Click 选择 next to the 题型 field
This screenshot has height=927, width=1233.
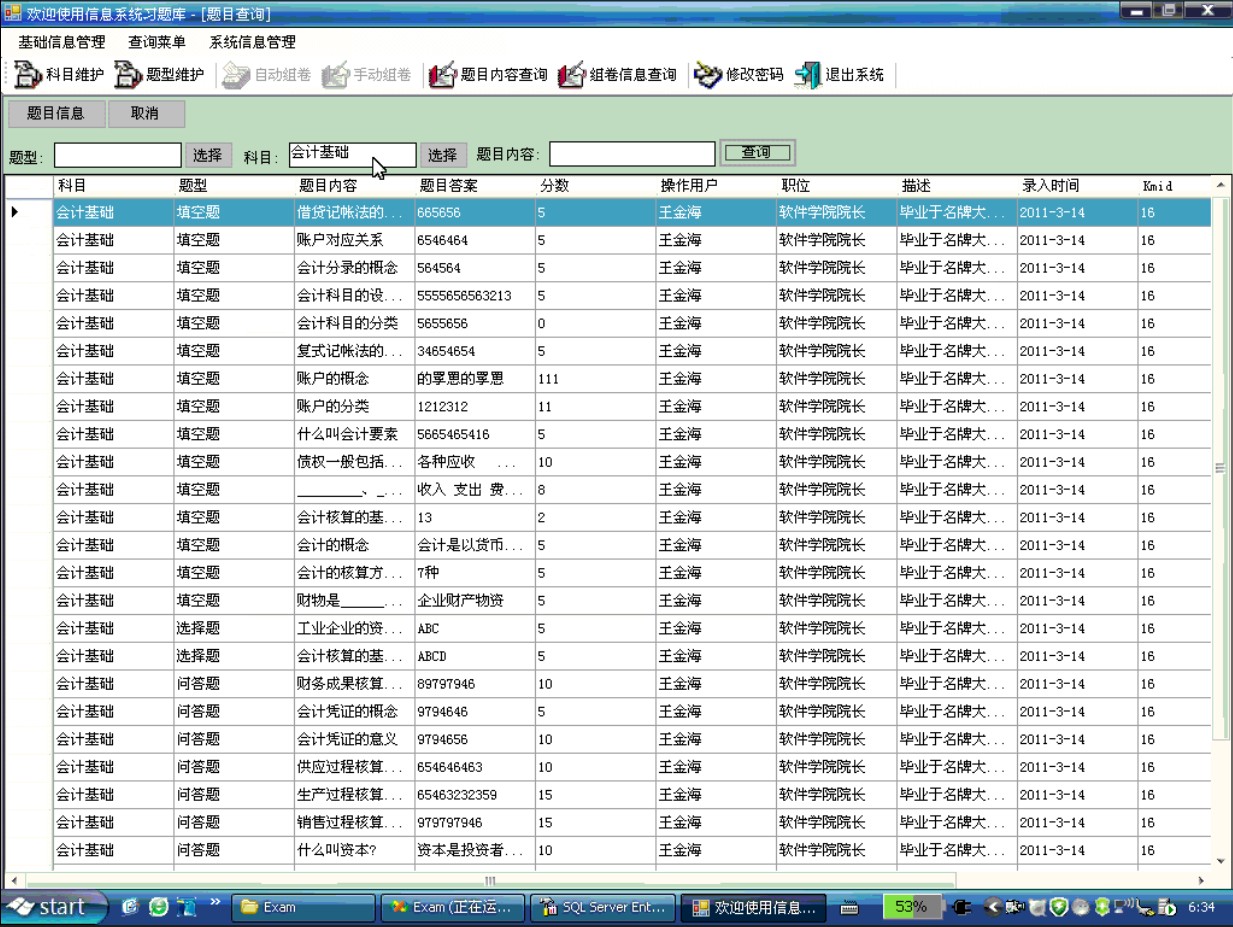[208, 155]
